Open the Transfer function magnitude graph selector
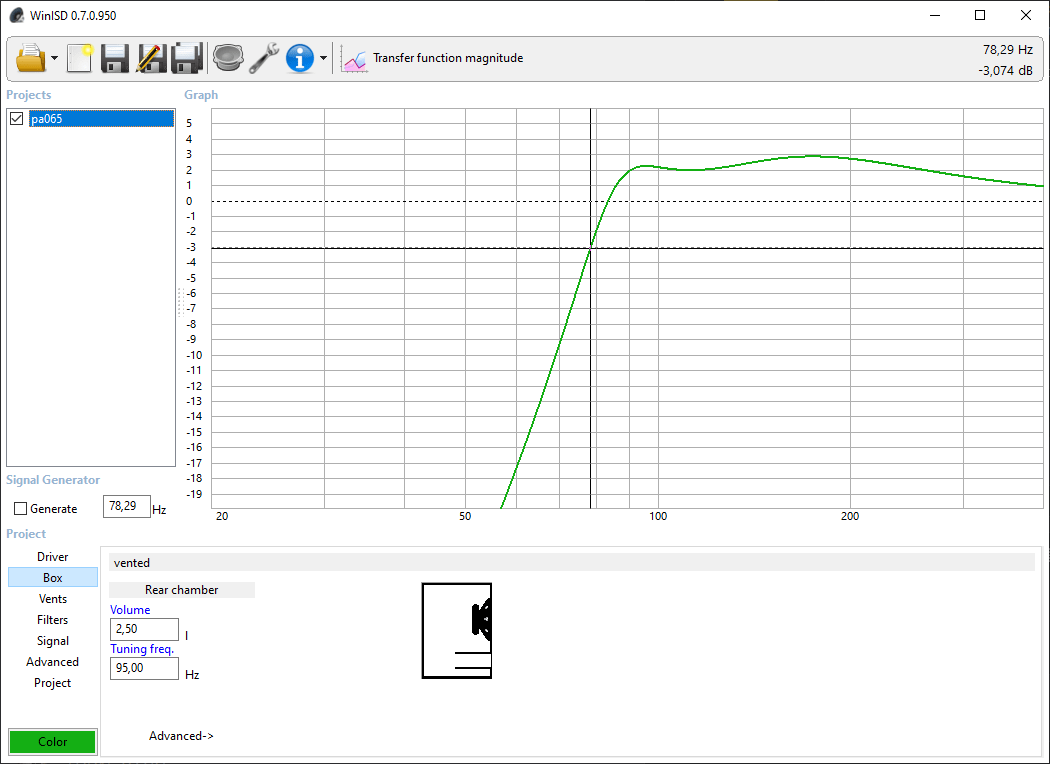This screenshot has width=1050, height=764. (x=448, y=58)
